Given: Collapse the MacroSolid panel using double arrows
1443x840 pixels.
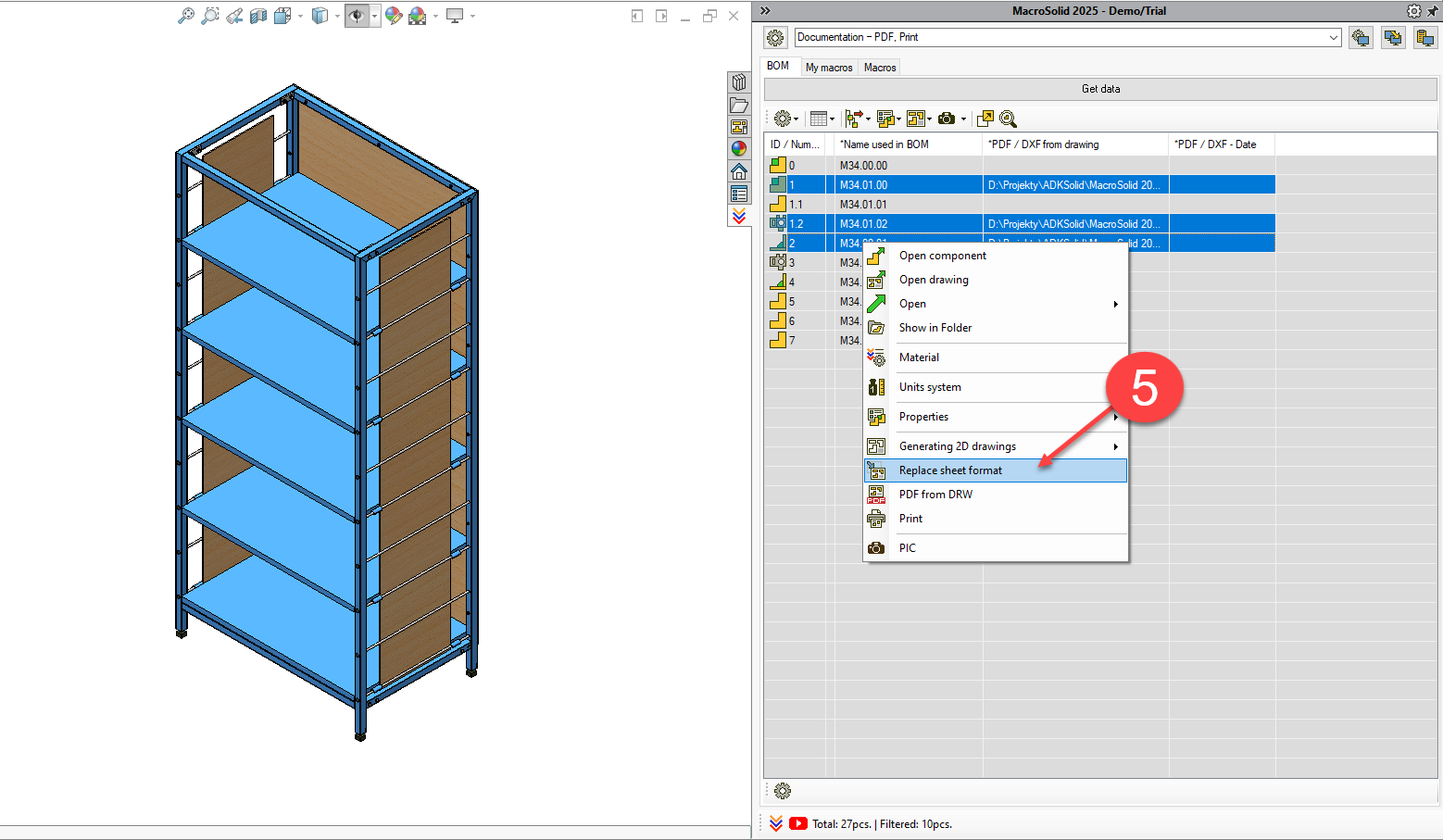Looking at the screenshot, I should (x=765, y=11).
